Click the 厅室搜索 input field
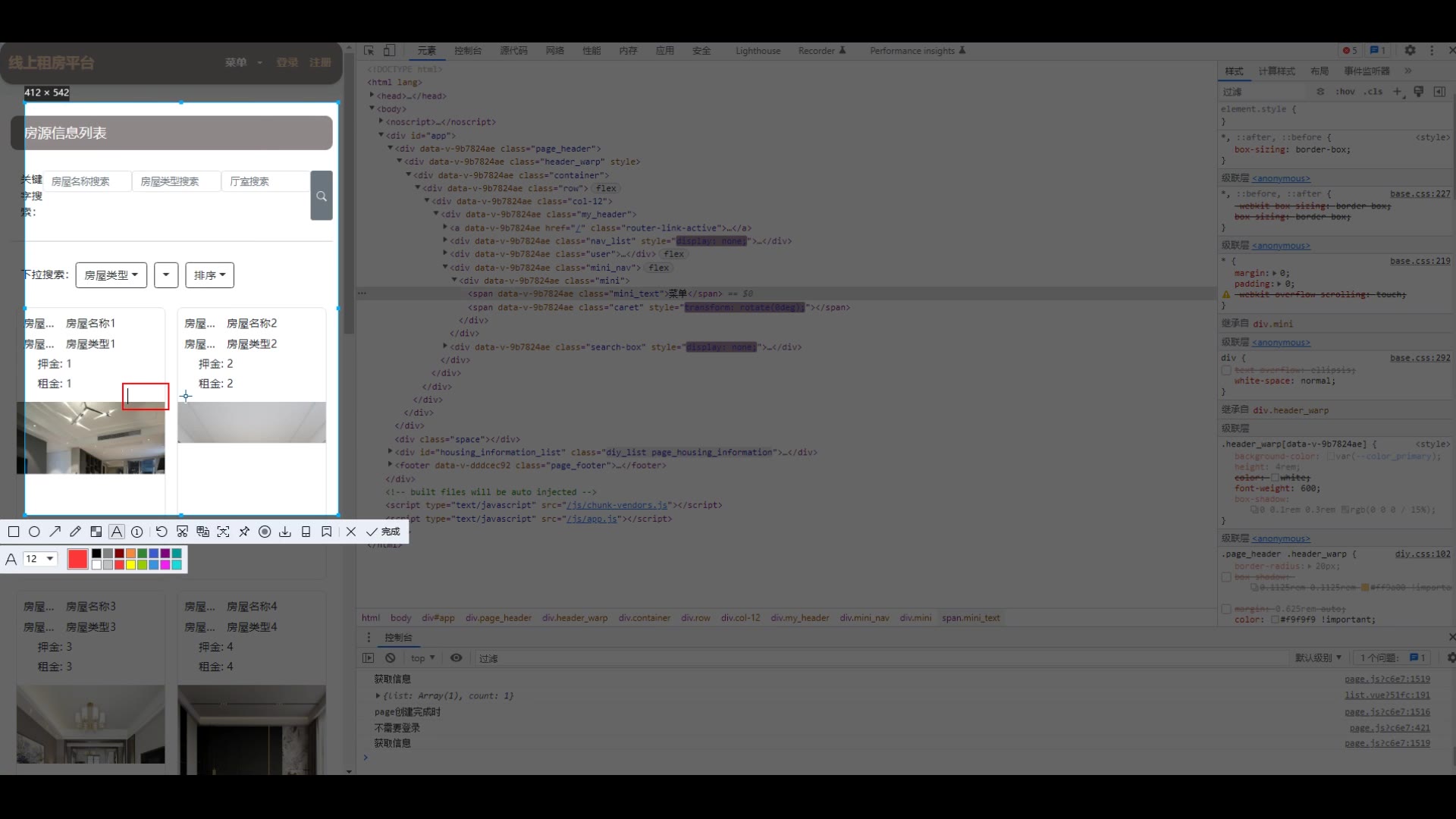 click(x=265, y=181)
